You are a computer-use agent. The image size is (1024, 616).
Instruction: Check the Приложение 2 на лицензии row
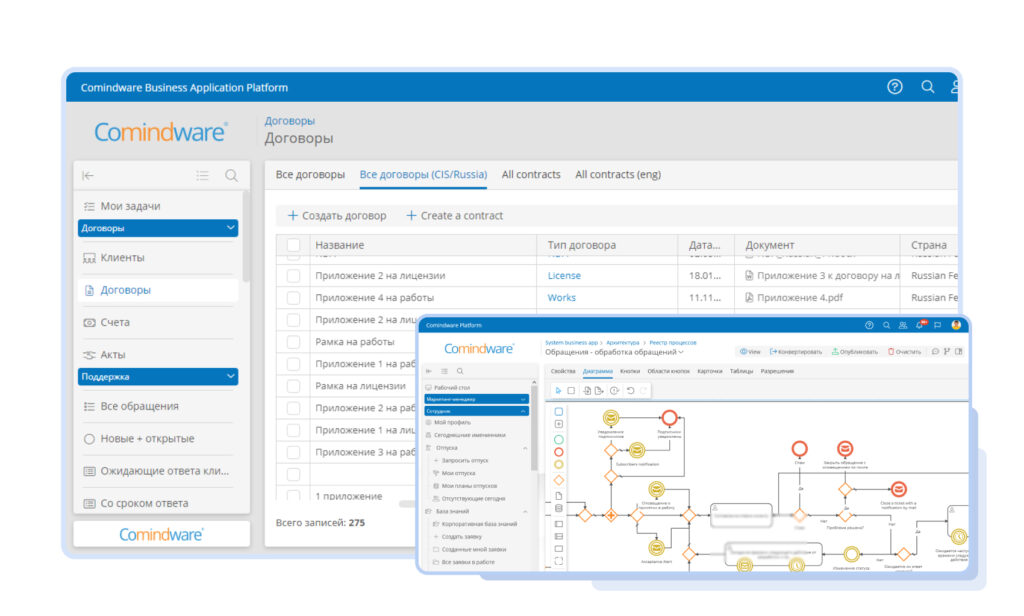(x=293, y=276)
